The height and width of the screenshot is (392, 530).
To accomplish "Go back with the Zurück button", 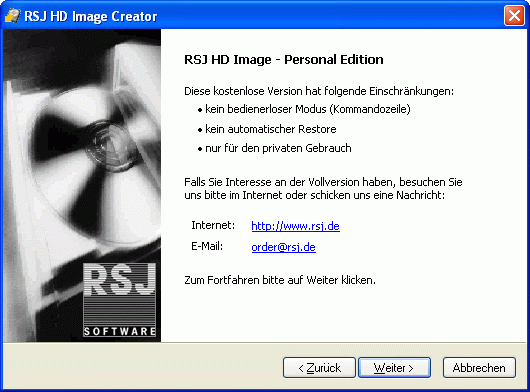I will (x=319, y=368).
